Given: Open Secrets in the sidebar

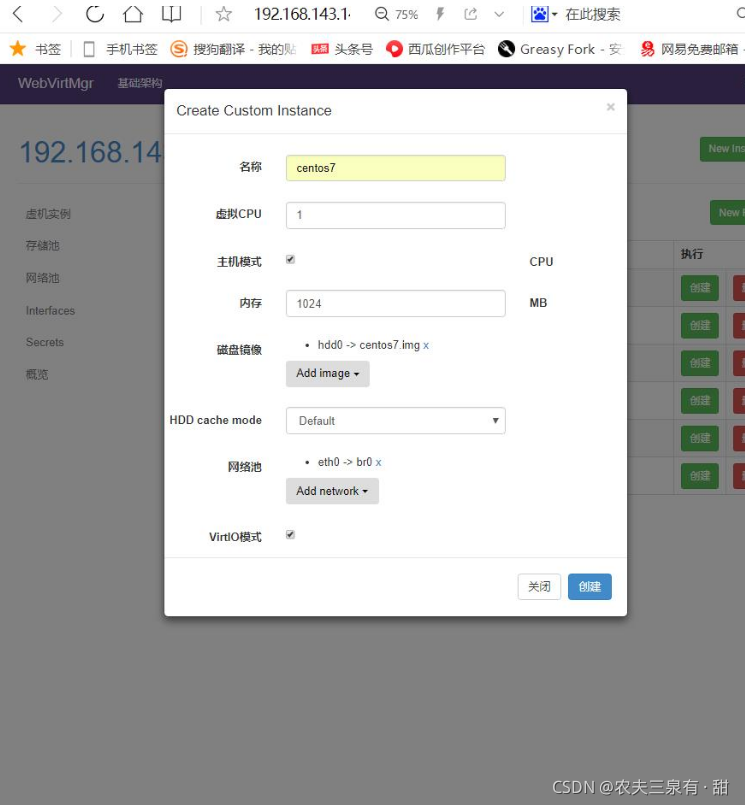Looking at the screenshot, I should (45, 342).
